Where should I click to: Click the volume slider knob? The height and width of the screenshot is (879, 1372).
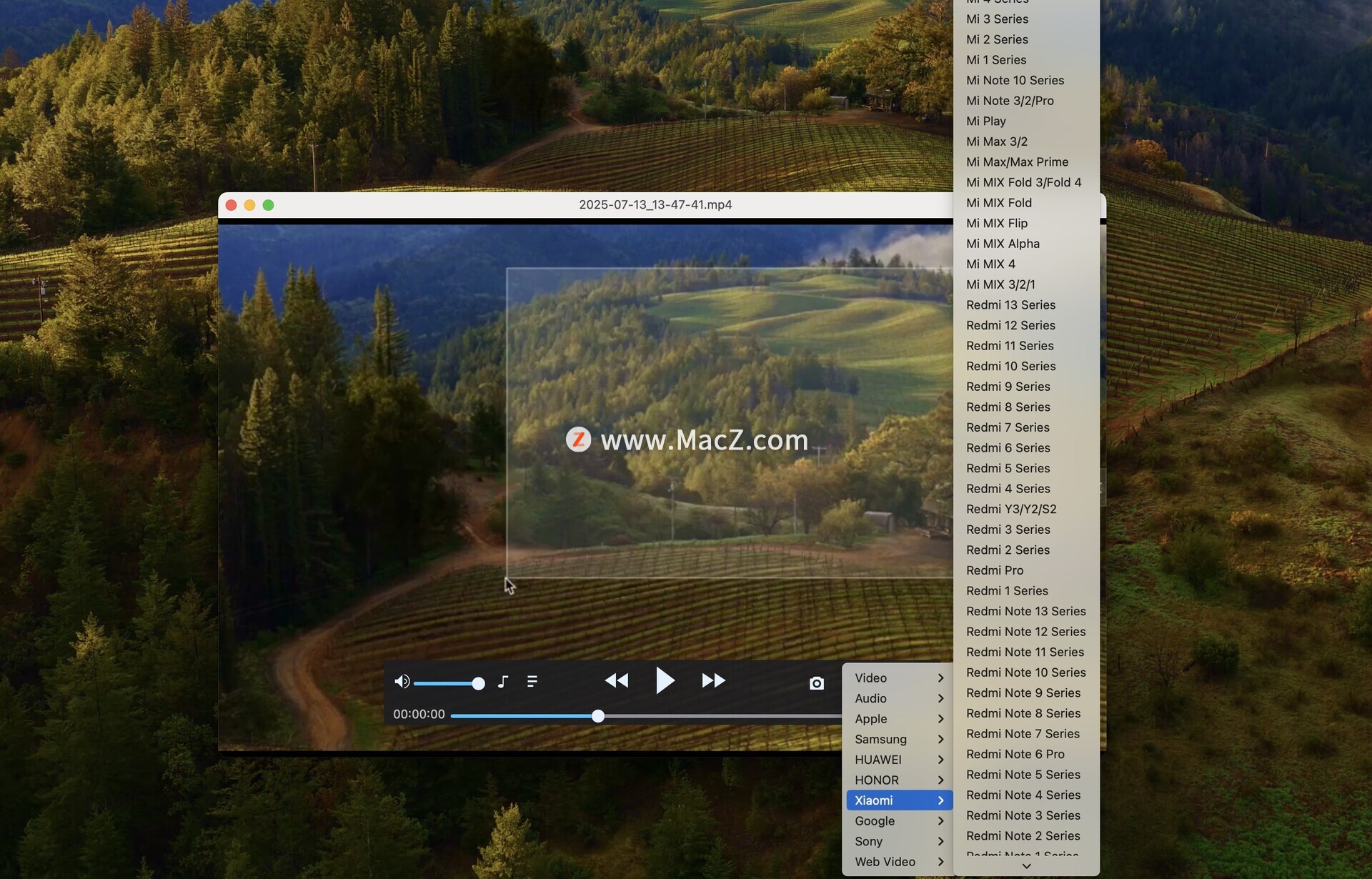(x=479, y=684)
